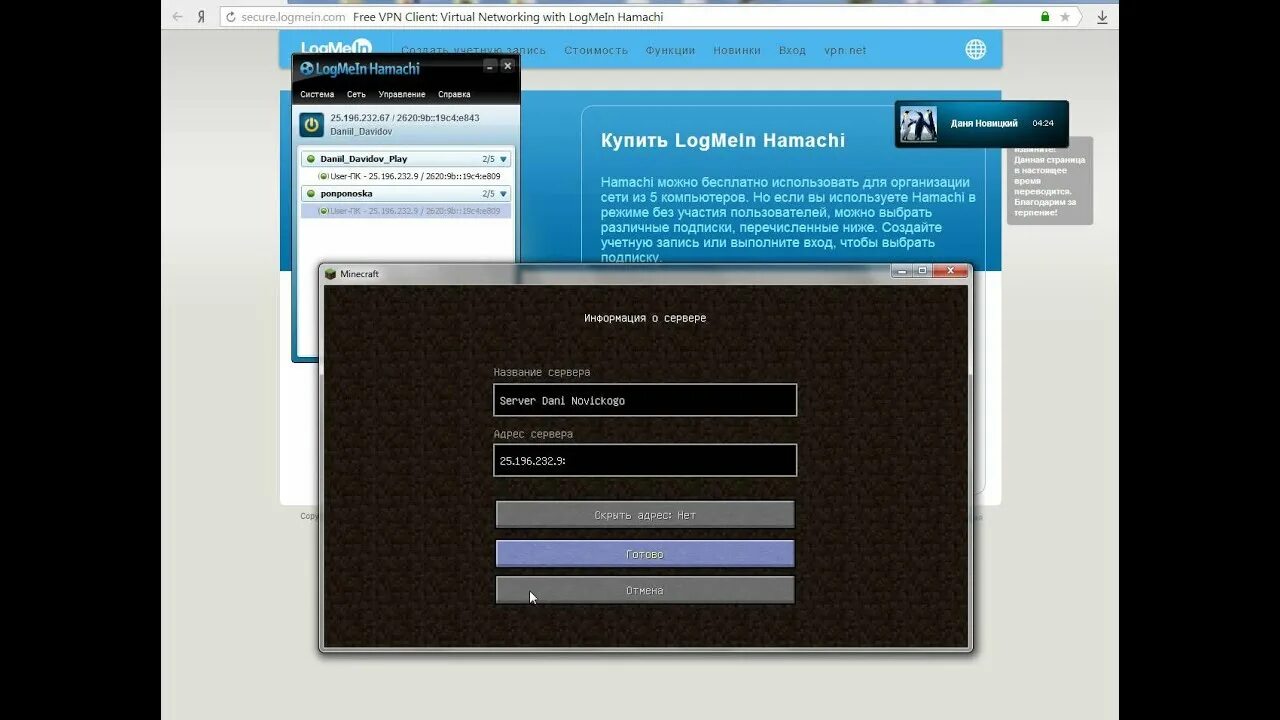Open the vpn.net link
Viewport: 1280px width, 720px height.
click(845, 50)
